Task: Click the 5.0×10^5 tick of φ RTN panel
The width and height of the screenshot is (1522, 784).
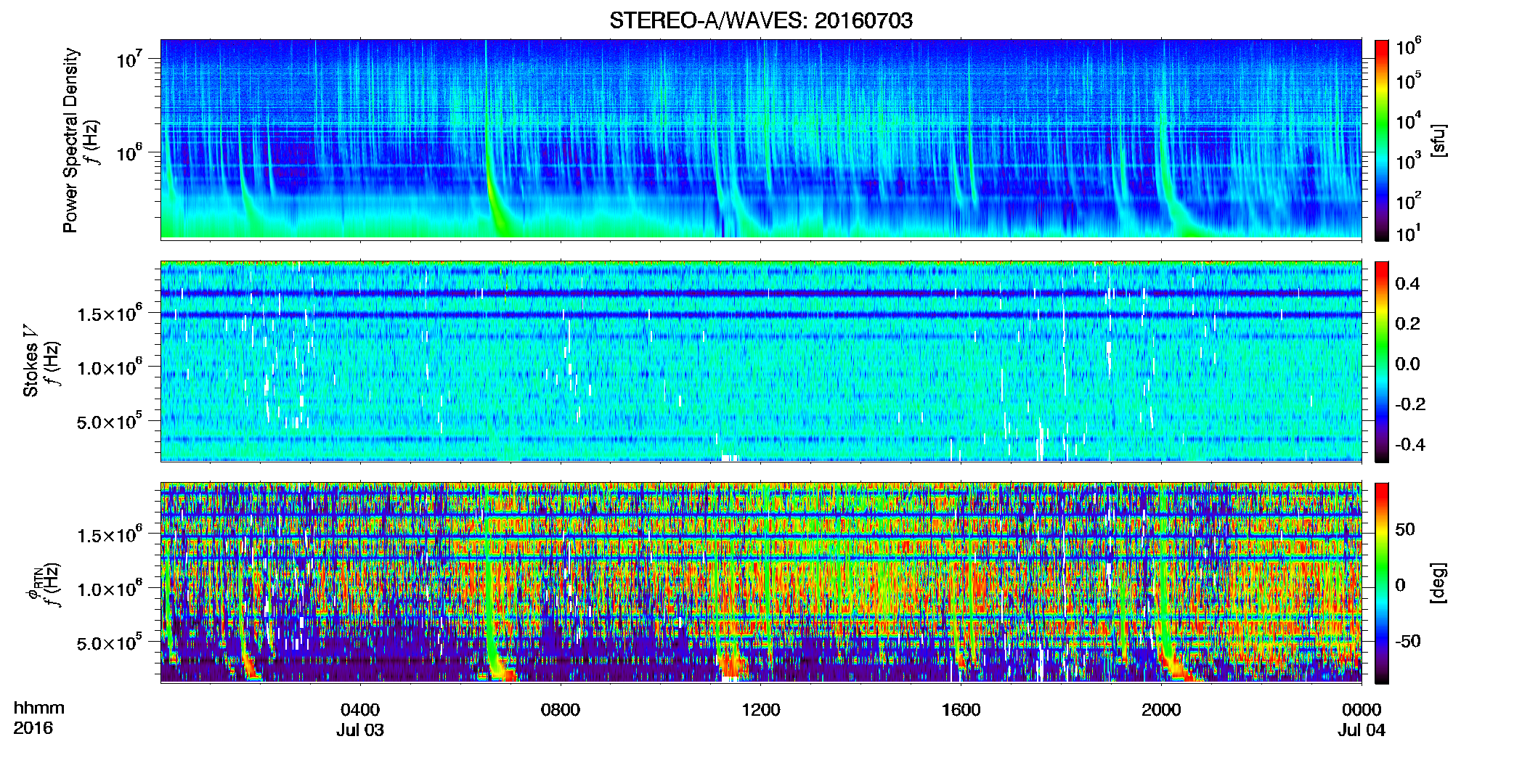Action: click(x=110, y=643)
